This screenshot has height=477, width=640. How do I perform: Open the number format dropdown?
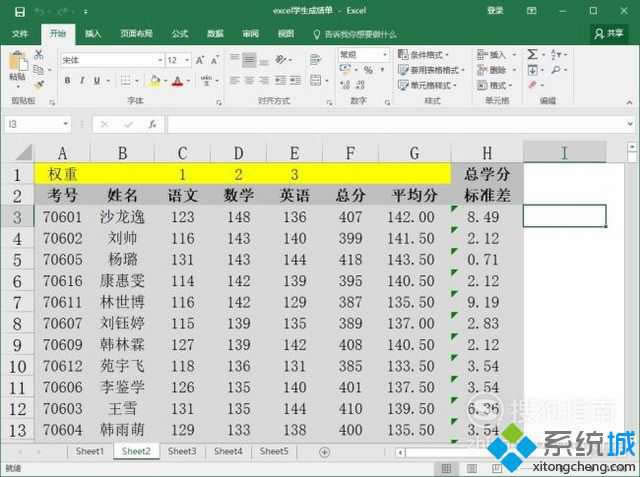pos(384,54)
